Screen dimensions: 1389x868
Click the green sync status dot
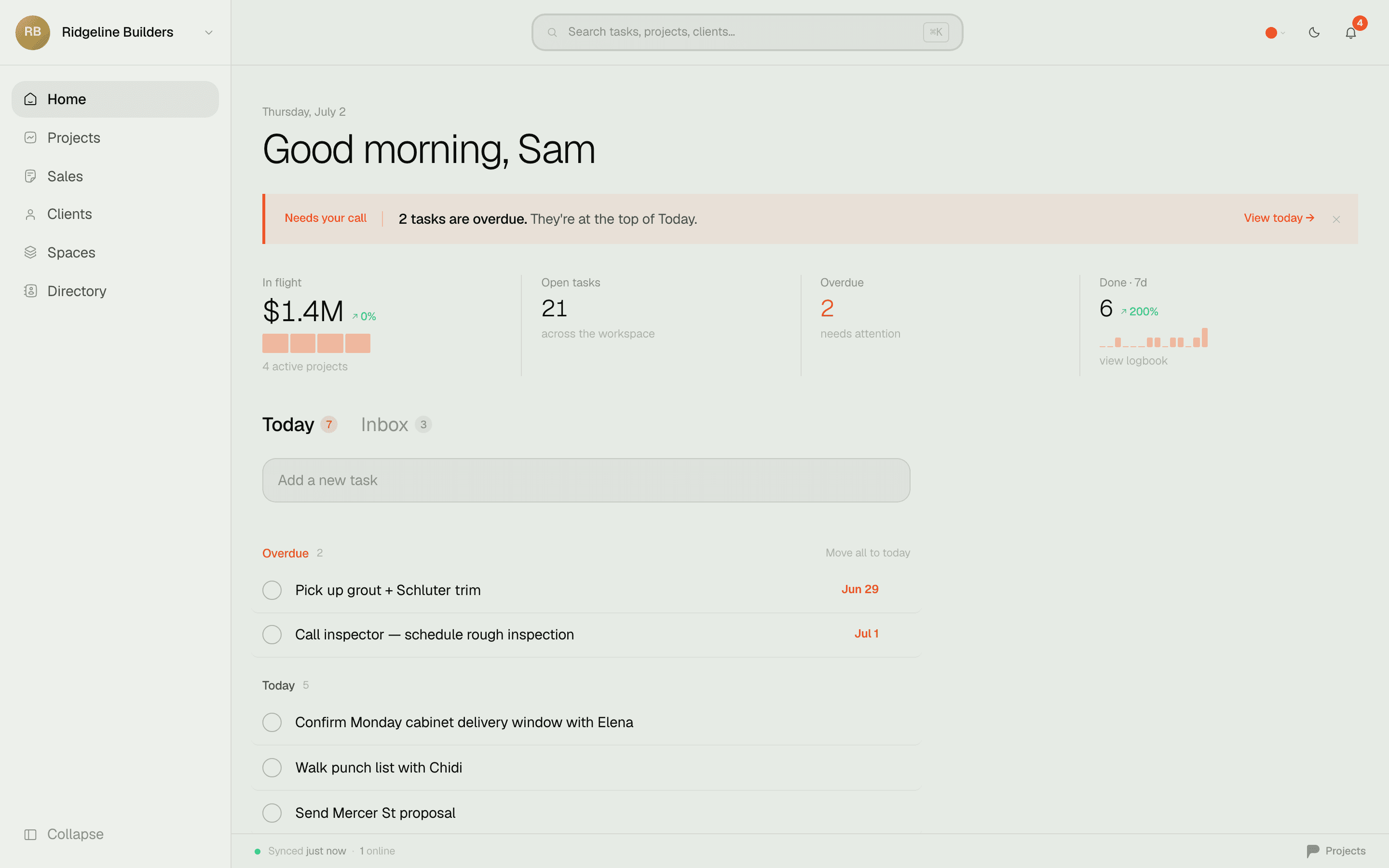[x=258, y=851]
